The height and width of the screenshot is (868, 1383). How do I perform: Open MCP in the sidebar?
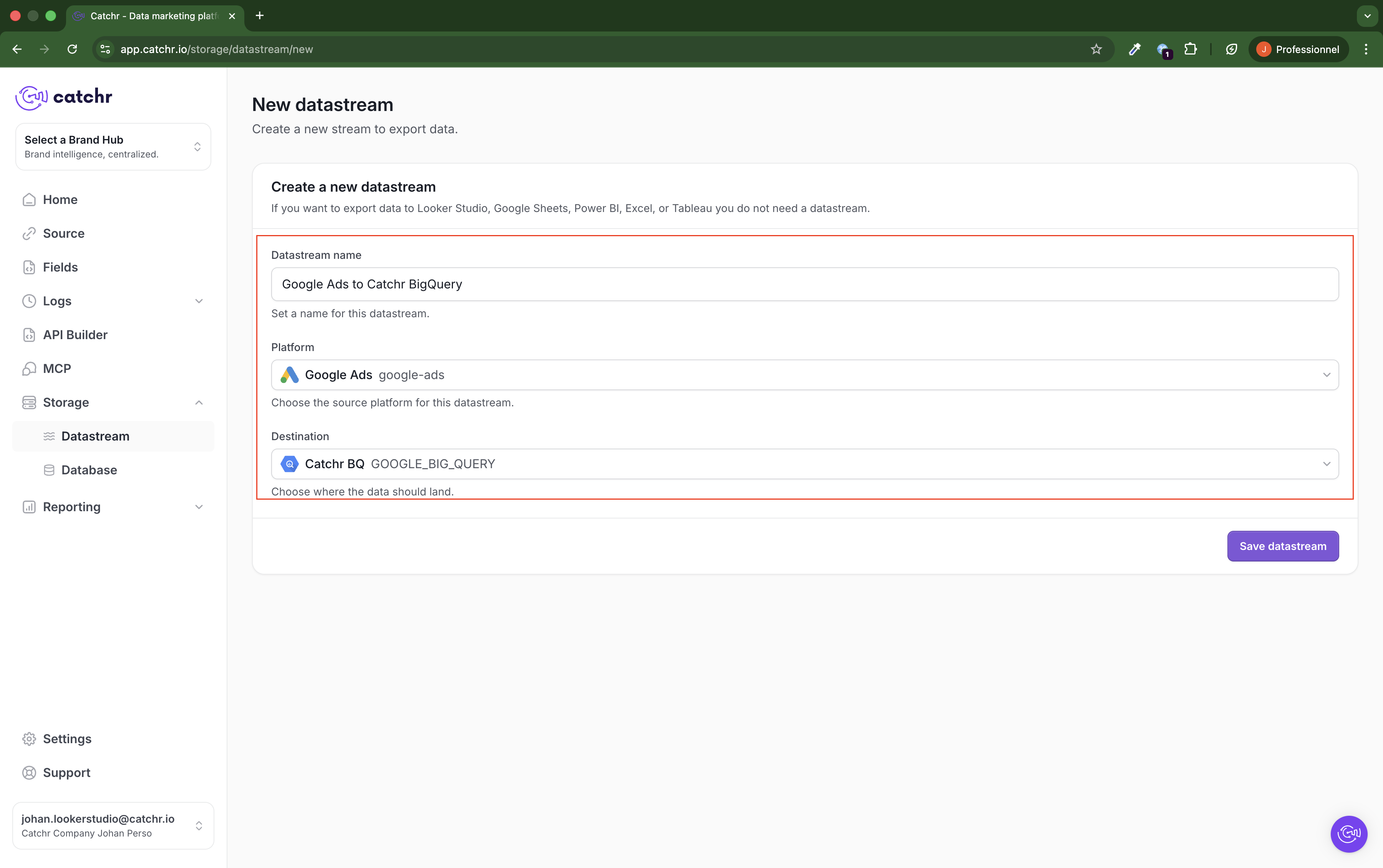coord(57,369)
